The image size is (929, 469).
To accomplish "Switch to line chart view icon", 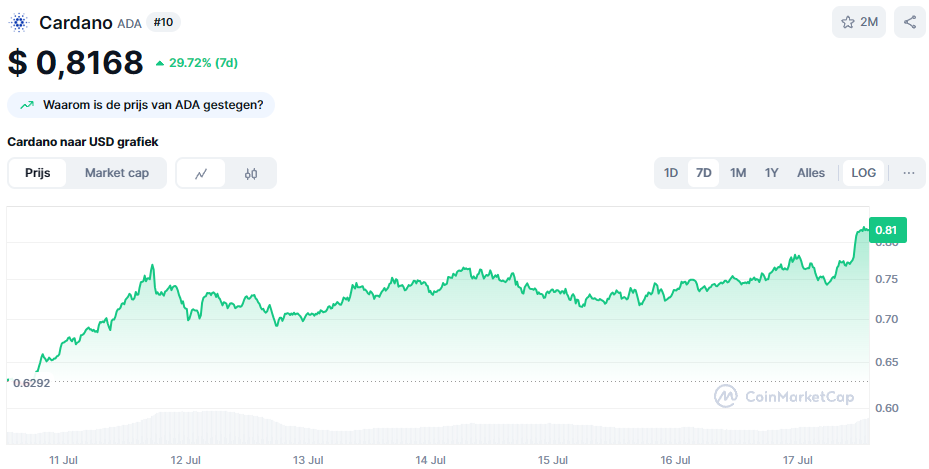I will (201, 173).
